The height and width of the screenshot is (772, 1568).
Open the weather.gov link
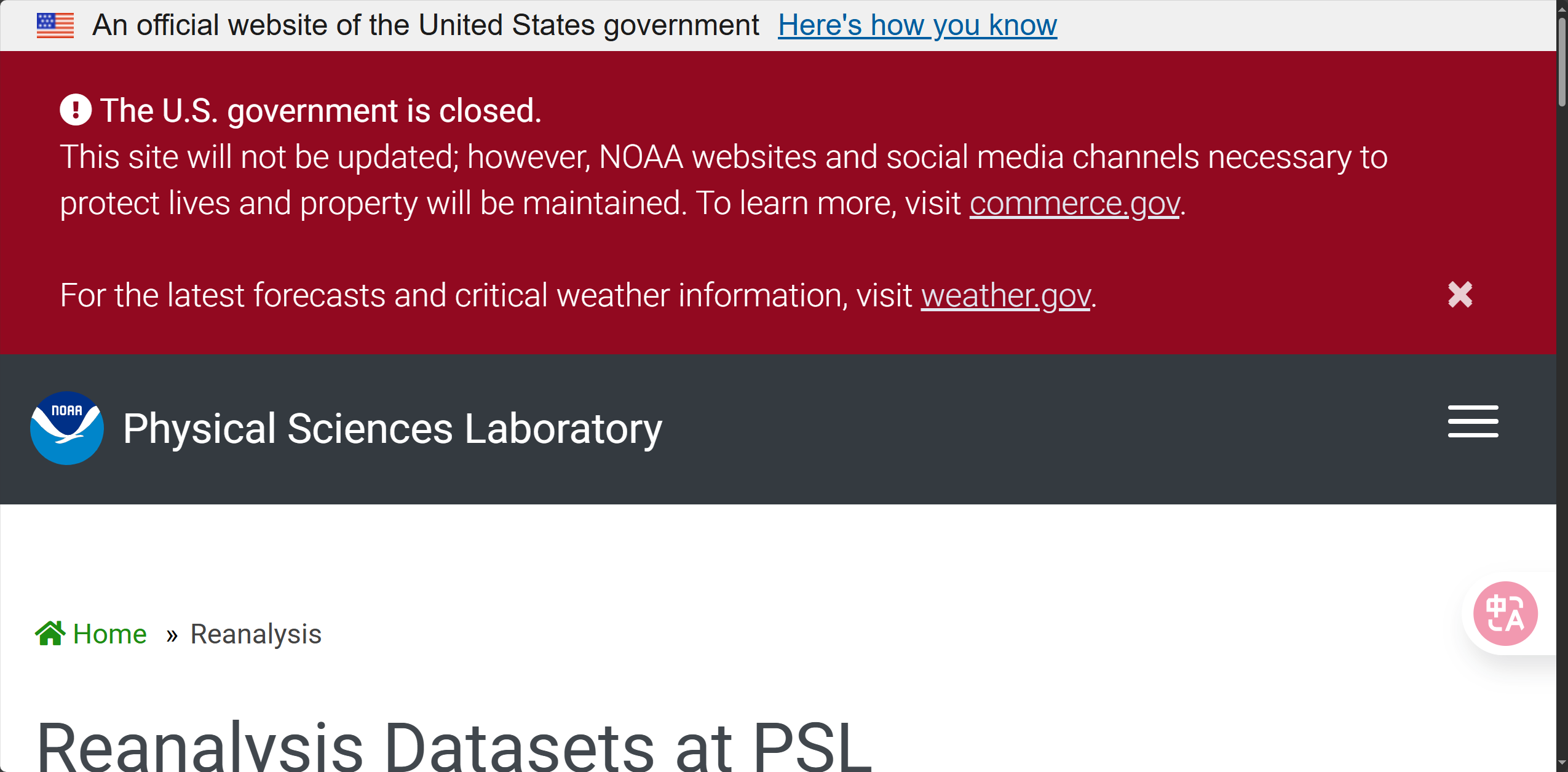point(1005,296)
